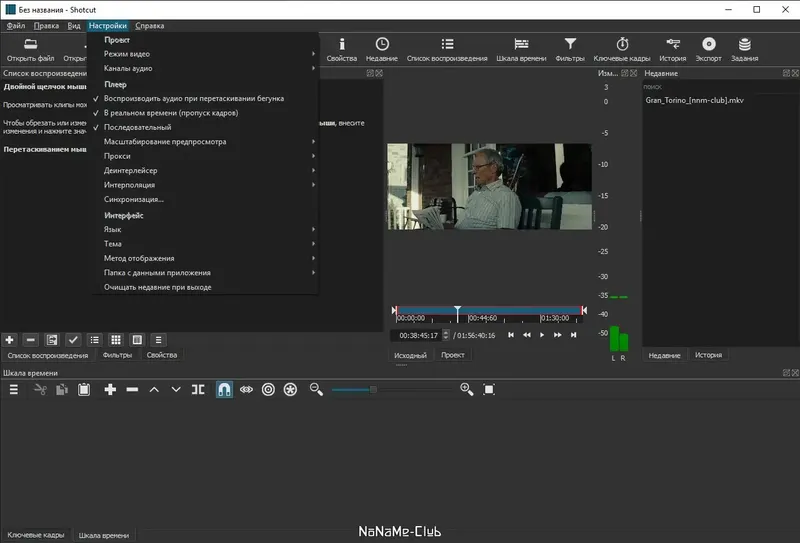800x543 pixels.
Task: Switch to the 'Проект' player tab
Action: [x=453, y=355]
